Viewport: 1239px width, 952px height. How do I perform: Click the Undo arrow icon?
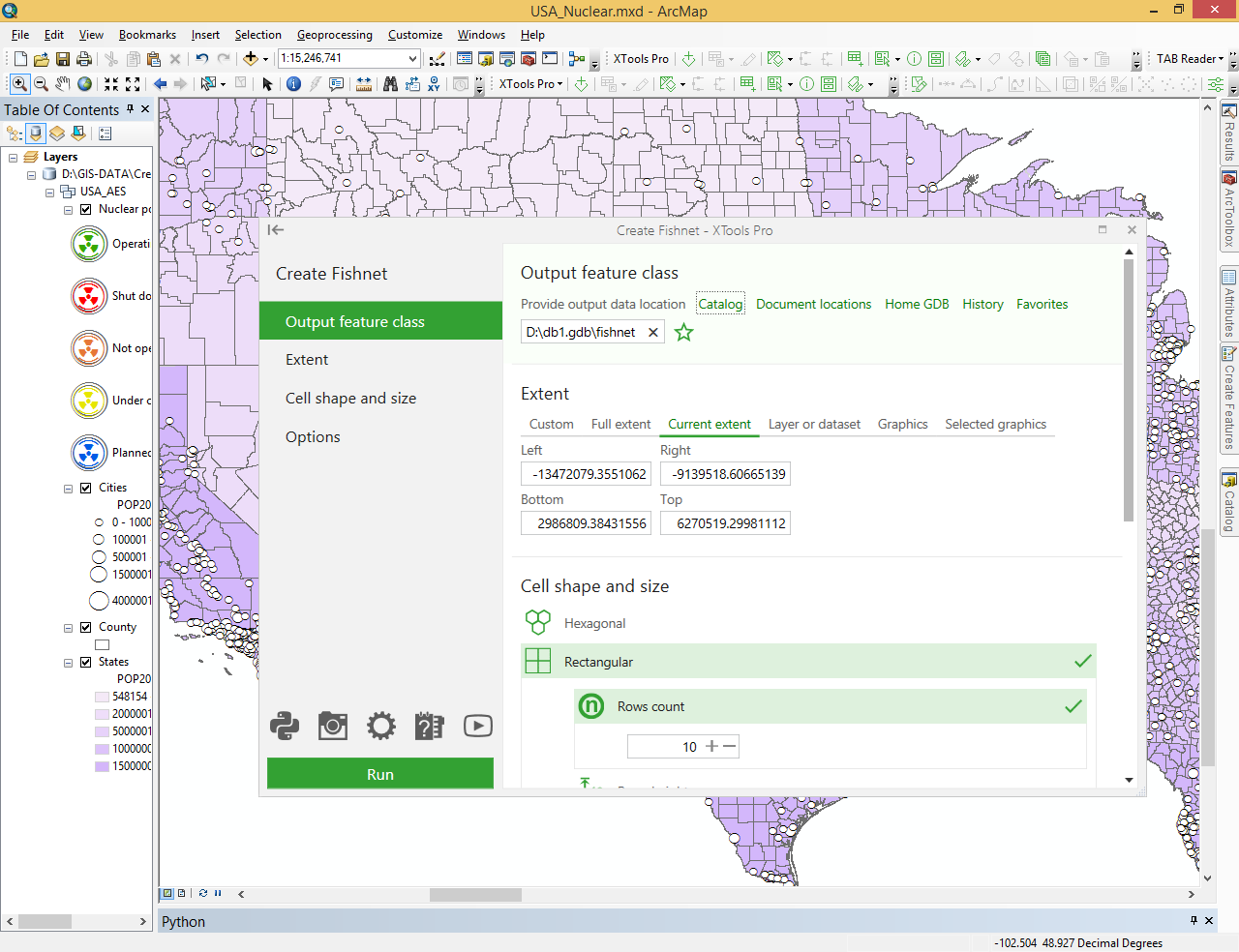click(201, 59)
